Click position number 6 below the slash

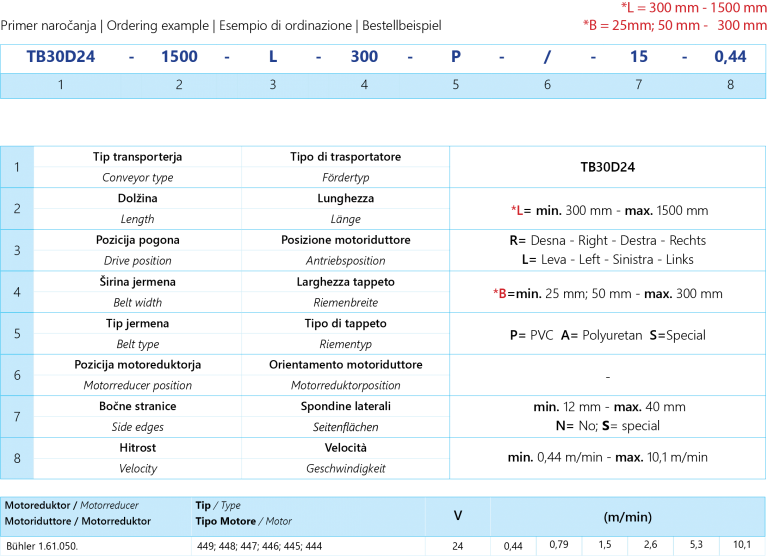(x=547, y=85)
